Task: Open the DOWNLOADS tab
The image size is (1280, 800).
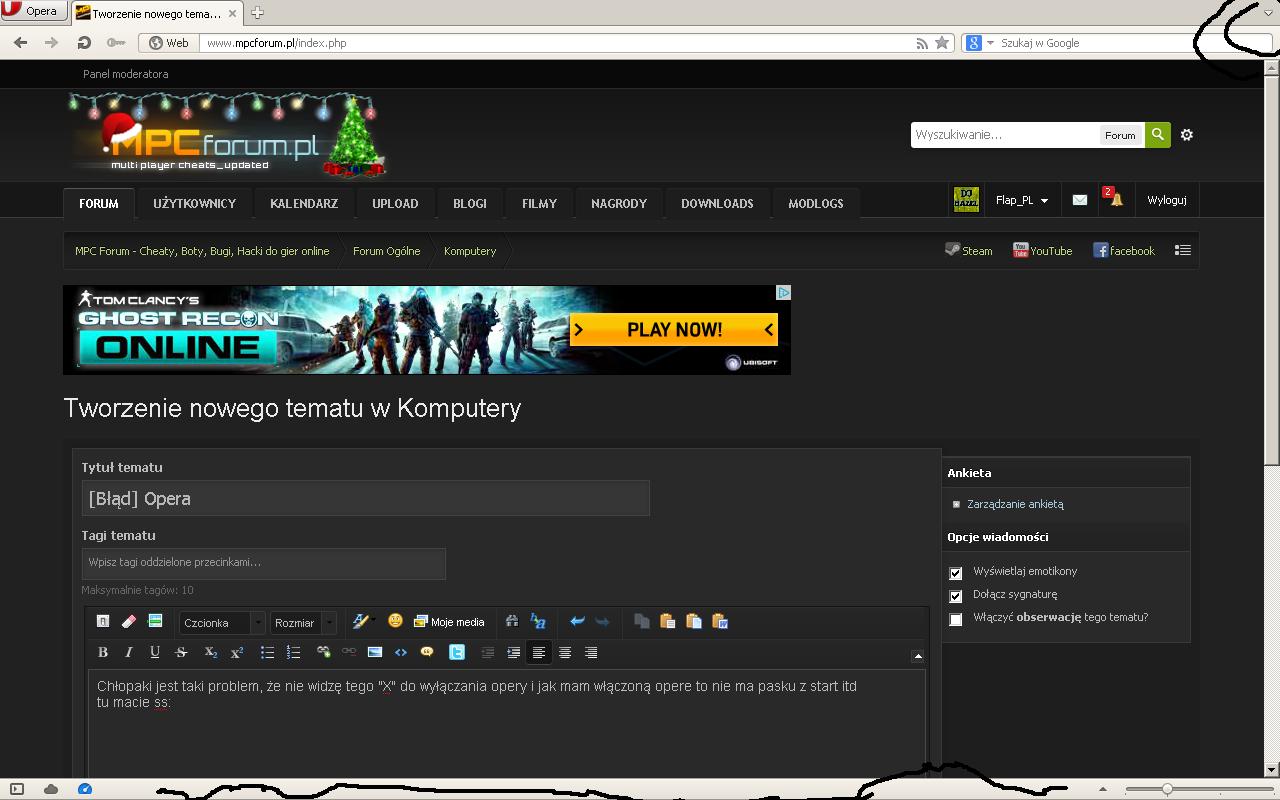Action: (x=717, y=203)
